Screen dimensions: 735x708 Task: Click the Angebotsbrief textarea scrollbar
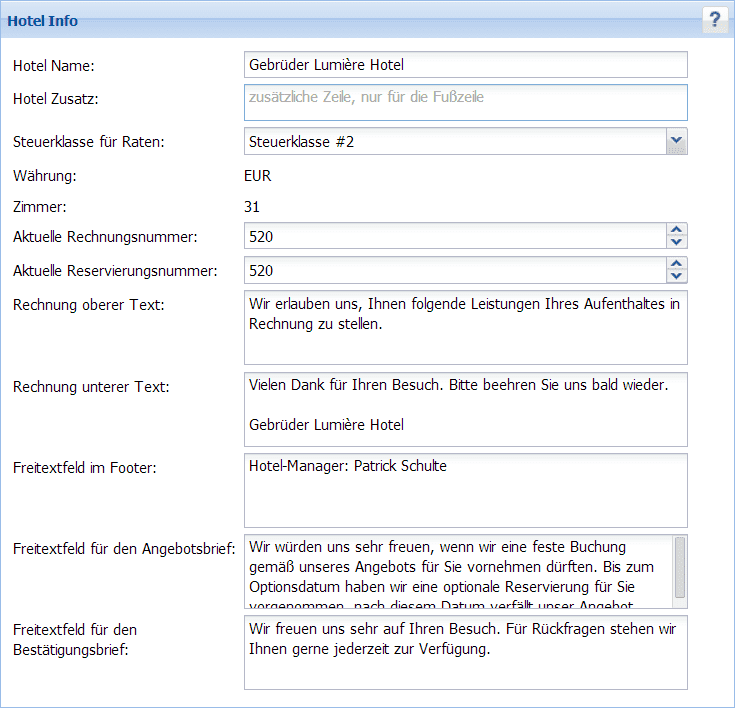(680, 568)
